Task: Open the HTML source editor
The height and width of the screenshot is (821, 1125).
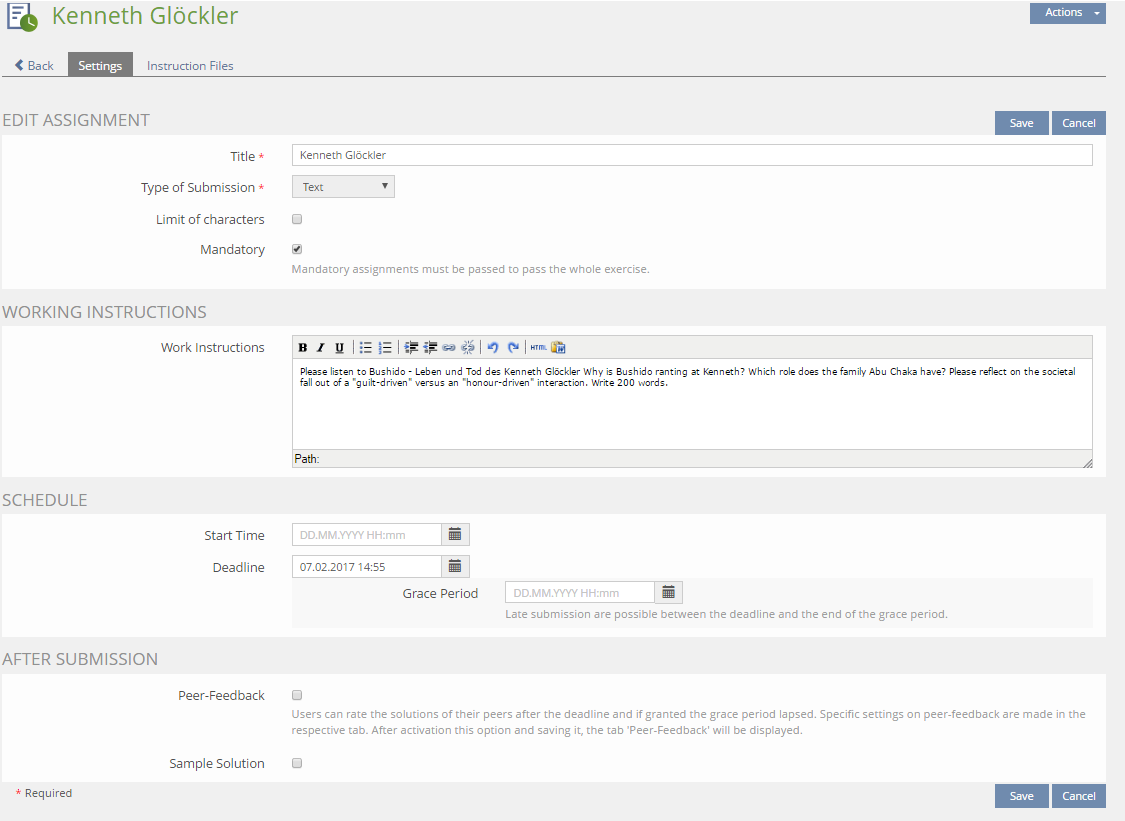Action: [538, 348]
